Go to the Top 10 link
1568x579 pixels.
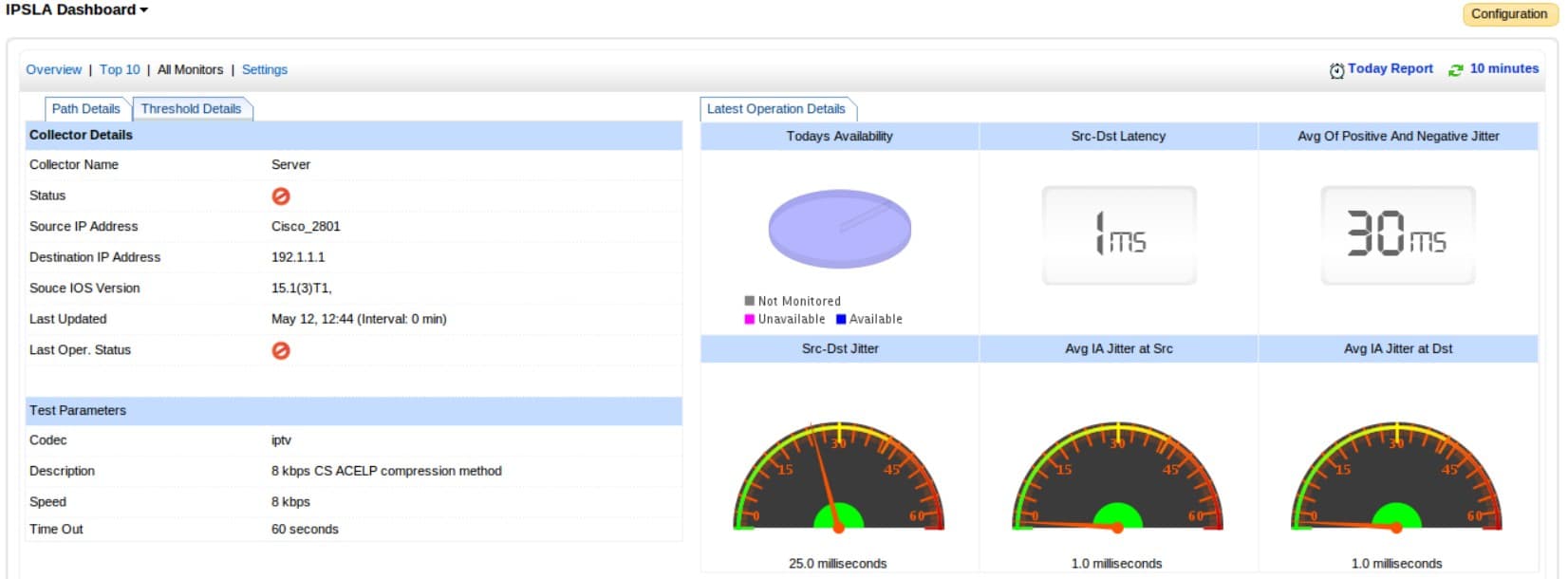pos(120,69)
